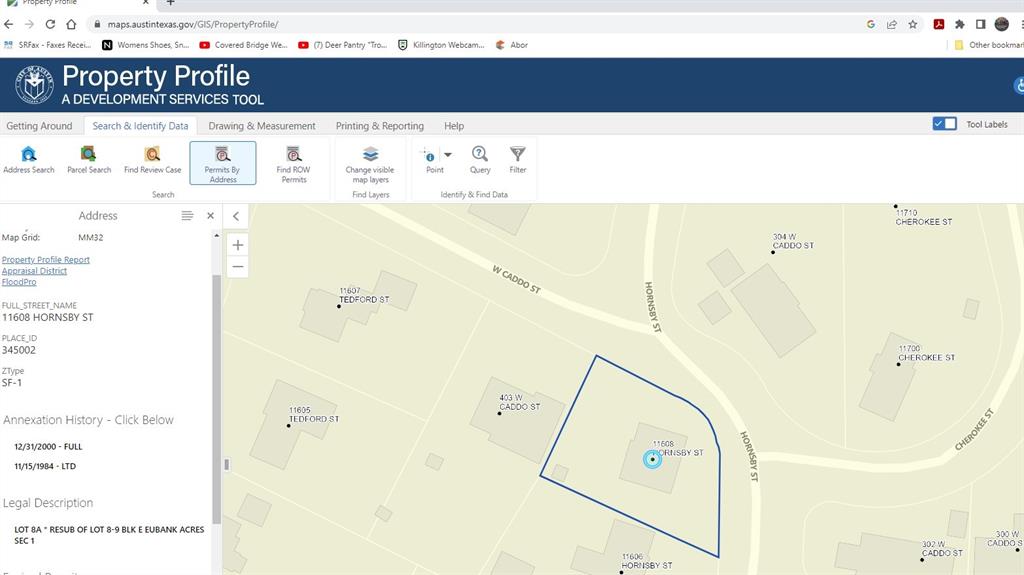Zoom out on the map
1024x575 pixels.
pyautogui.click(x=238, y=267)
